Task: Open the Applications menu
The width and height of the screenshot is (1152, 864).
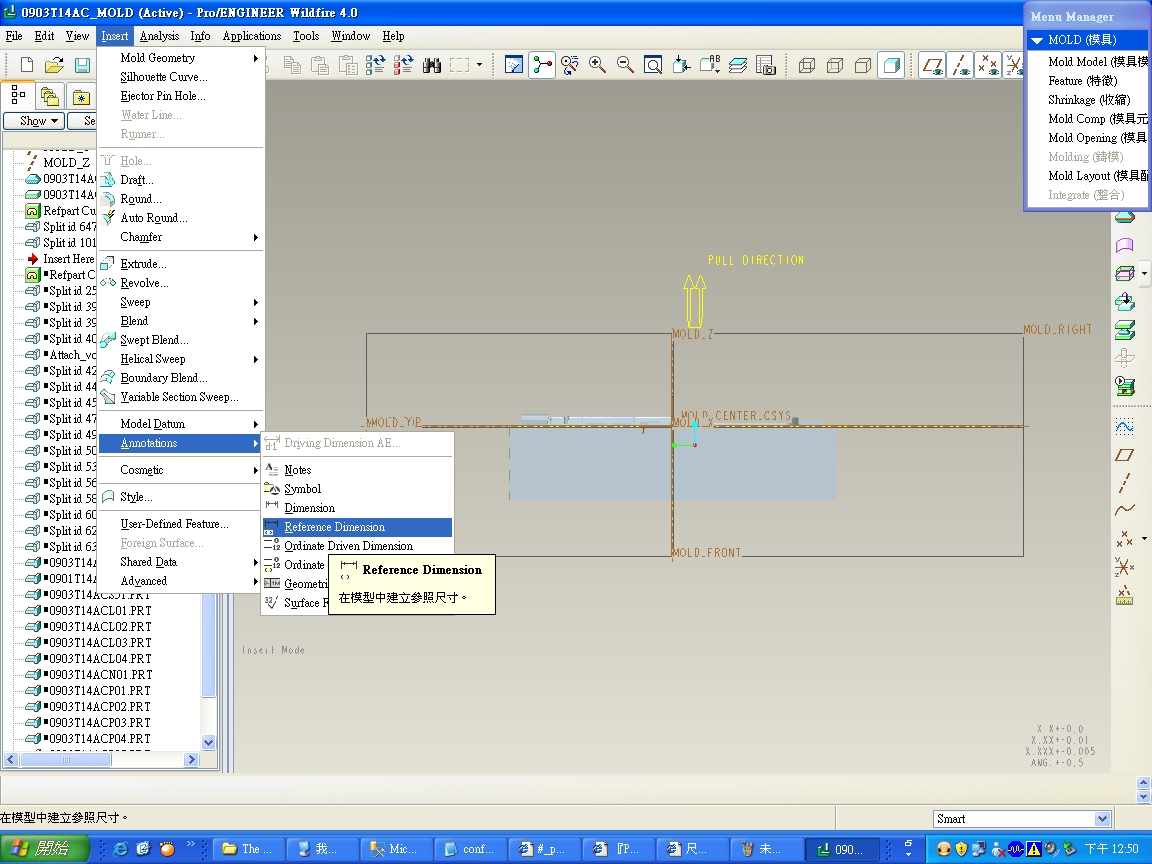Action: 252,36
